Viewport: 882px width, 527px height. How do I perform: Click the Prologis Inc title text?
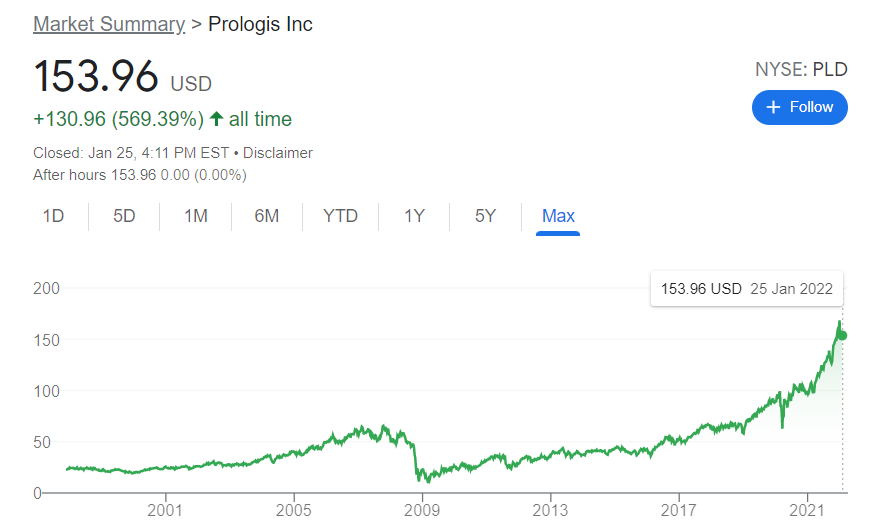coord(260,24)
